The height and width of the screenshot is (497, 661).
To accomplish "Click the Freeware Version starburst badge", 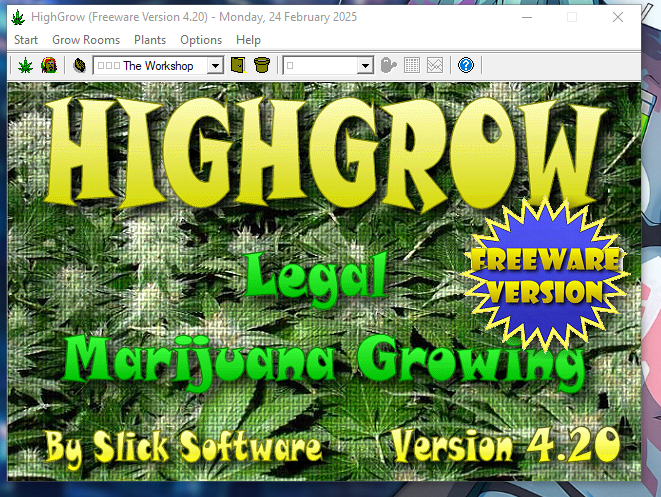I will click(x=545, y=275).
